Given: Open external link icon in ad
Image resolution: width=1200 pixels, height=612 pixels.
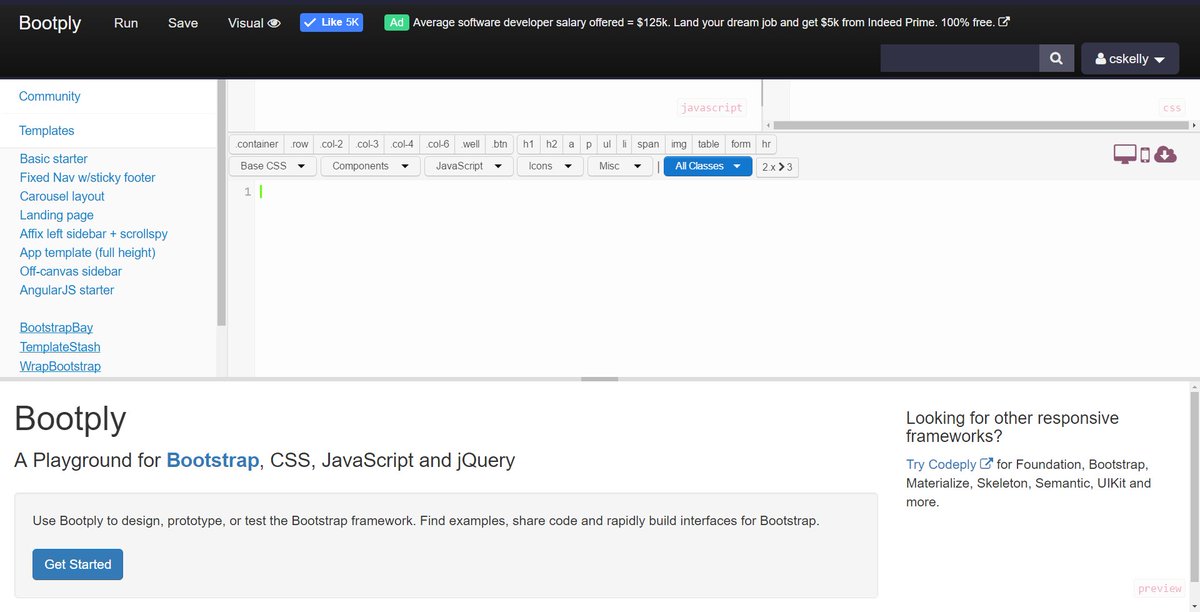Looking at the screenshot, I should coord(1004,22).
